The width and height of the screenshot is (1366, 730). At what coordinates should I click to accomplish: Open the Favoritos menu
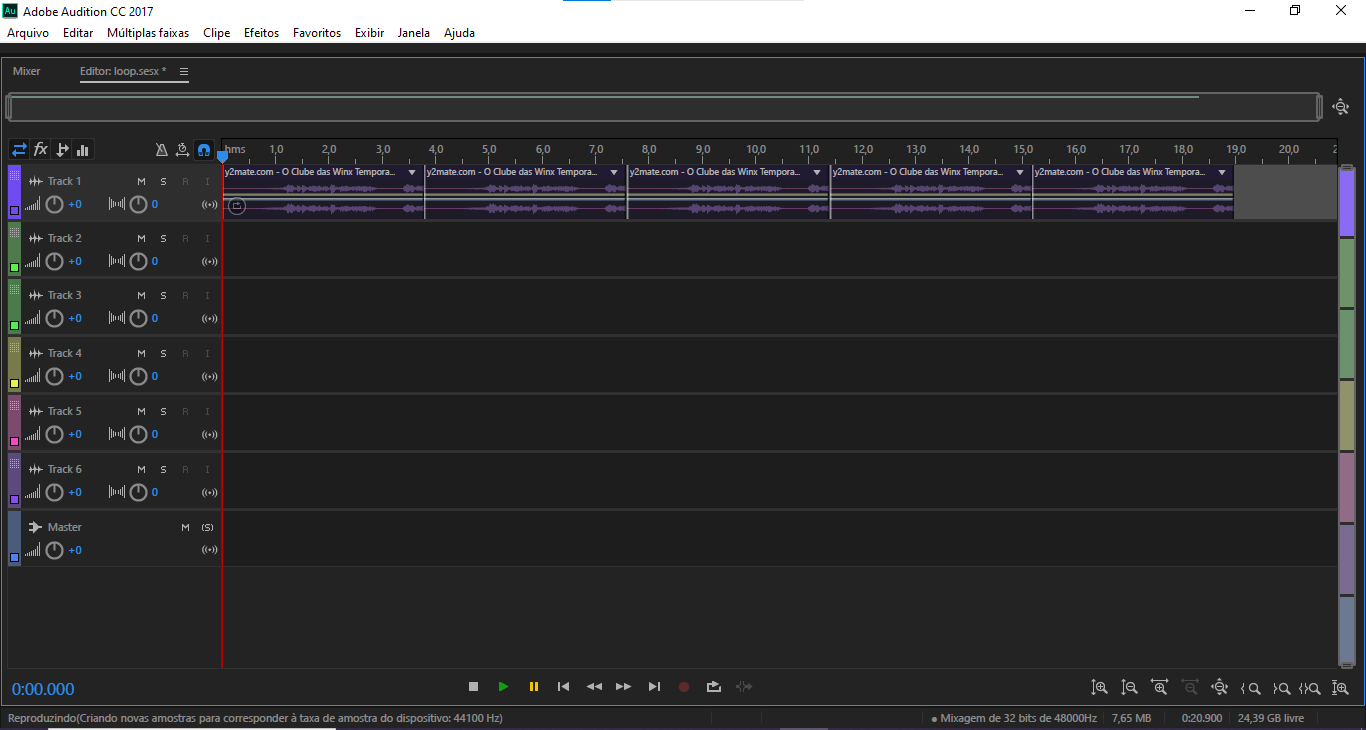317,33
